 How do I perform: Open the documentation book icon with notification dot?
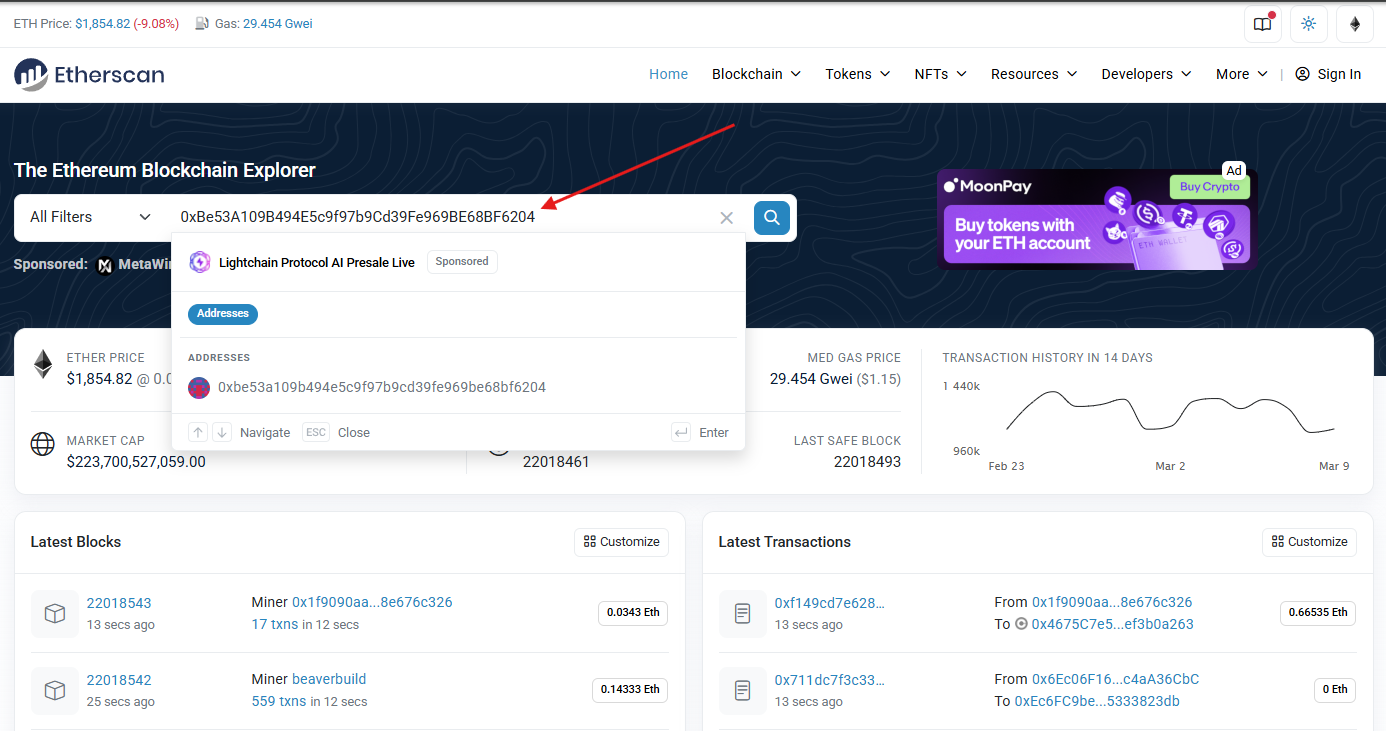tap(1262, 24)
